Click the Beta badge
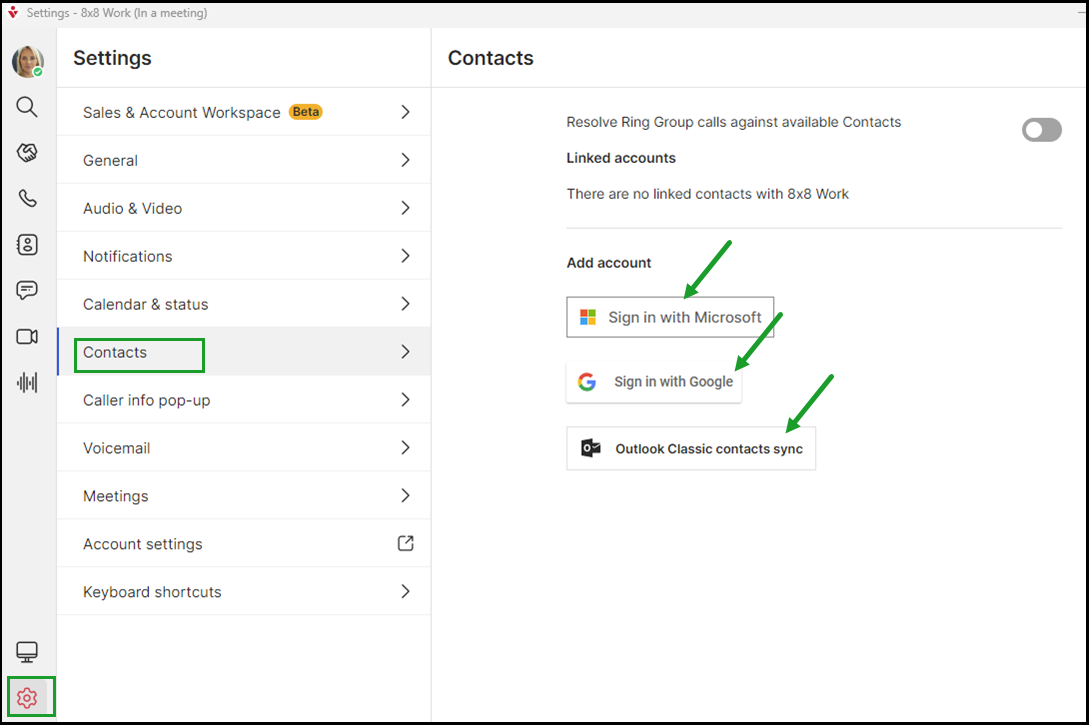This screenshot has height=725, width=1089. 306,112
